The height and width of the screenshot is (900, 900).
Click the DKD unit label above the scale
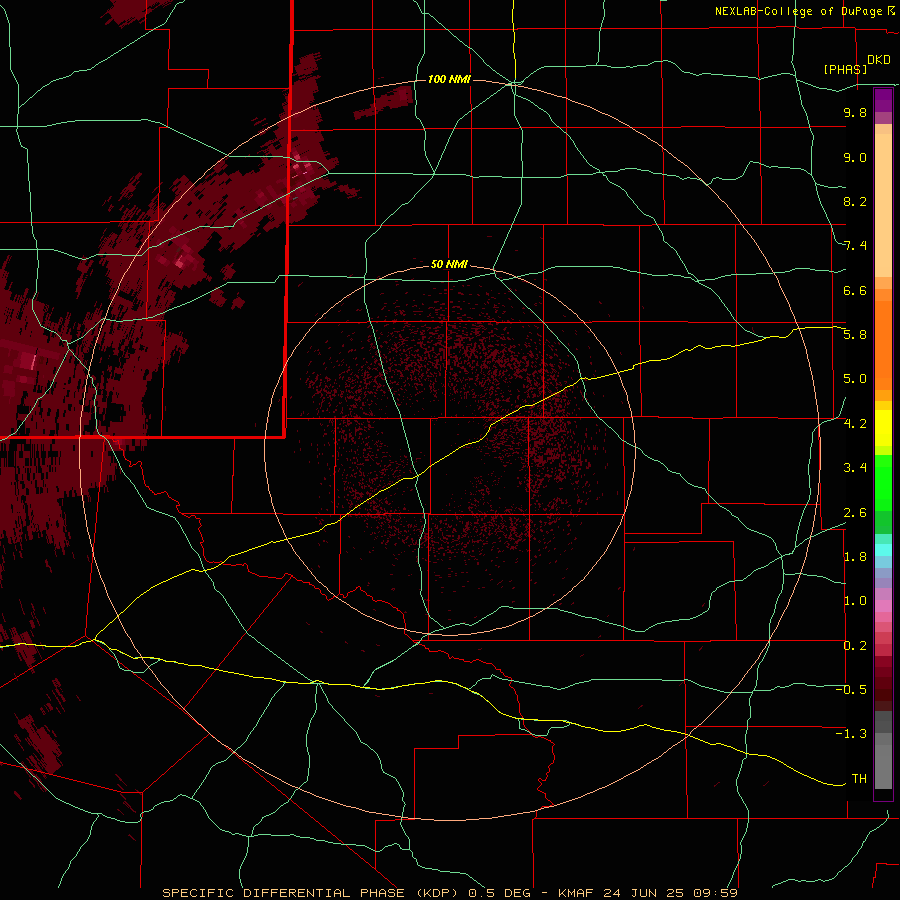879,60
